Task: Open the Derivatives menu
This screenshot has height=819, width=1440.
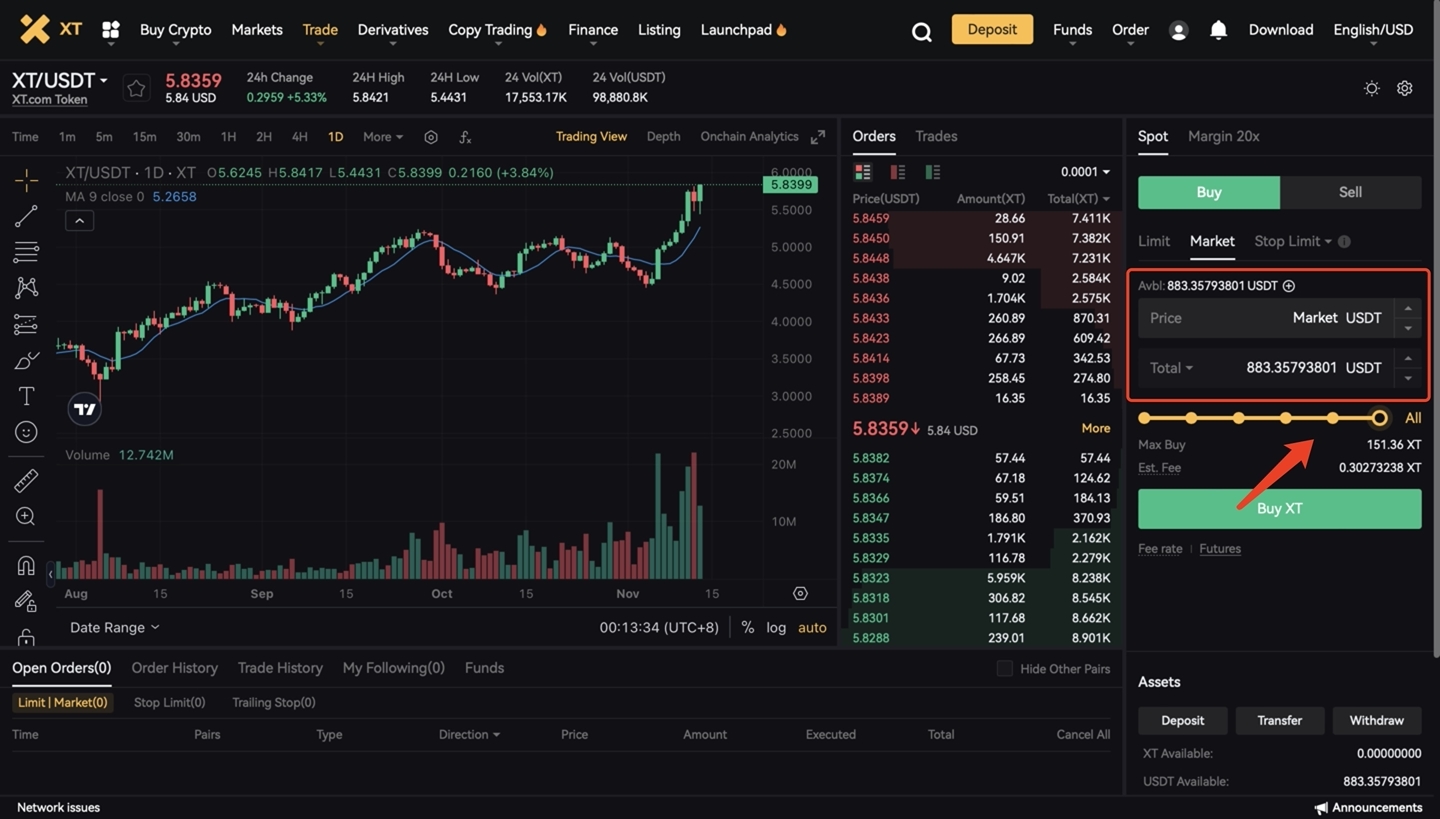Action: [393, 30]
